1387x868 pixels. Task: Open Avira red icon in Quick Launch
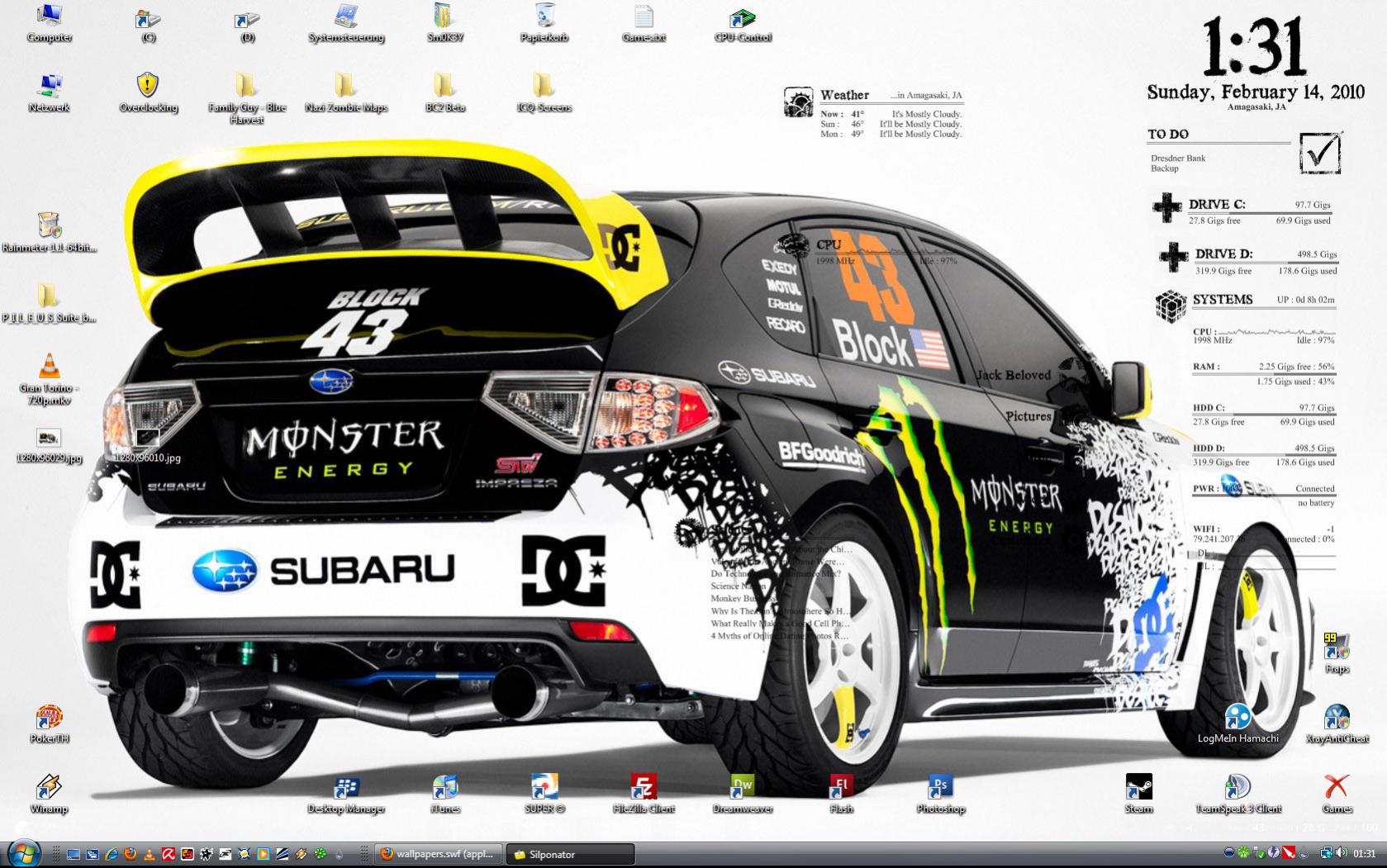[x=169, y=854]
